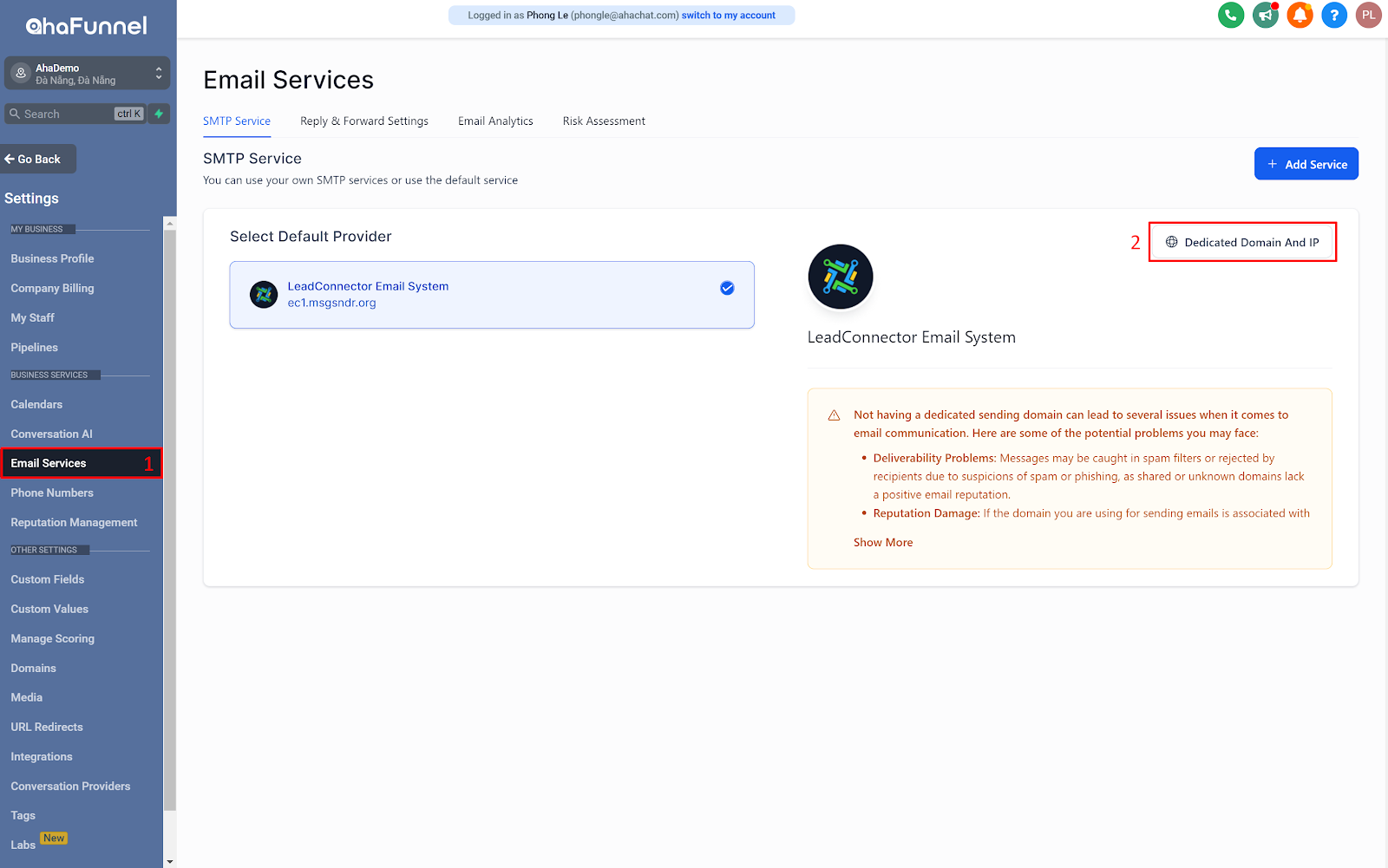Click the sidebar Search field
Viewport: 1388px width, 868px height.
click(x=75, y=114)
